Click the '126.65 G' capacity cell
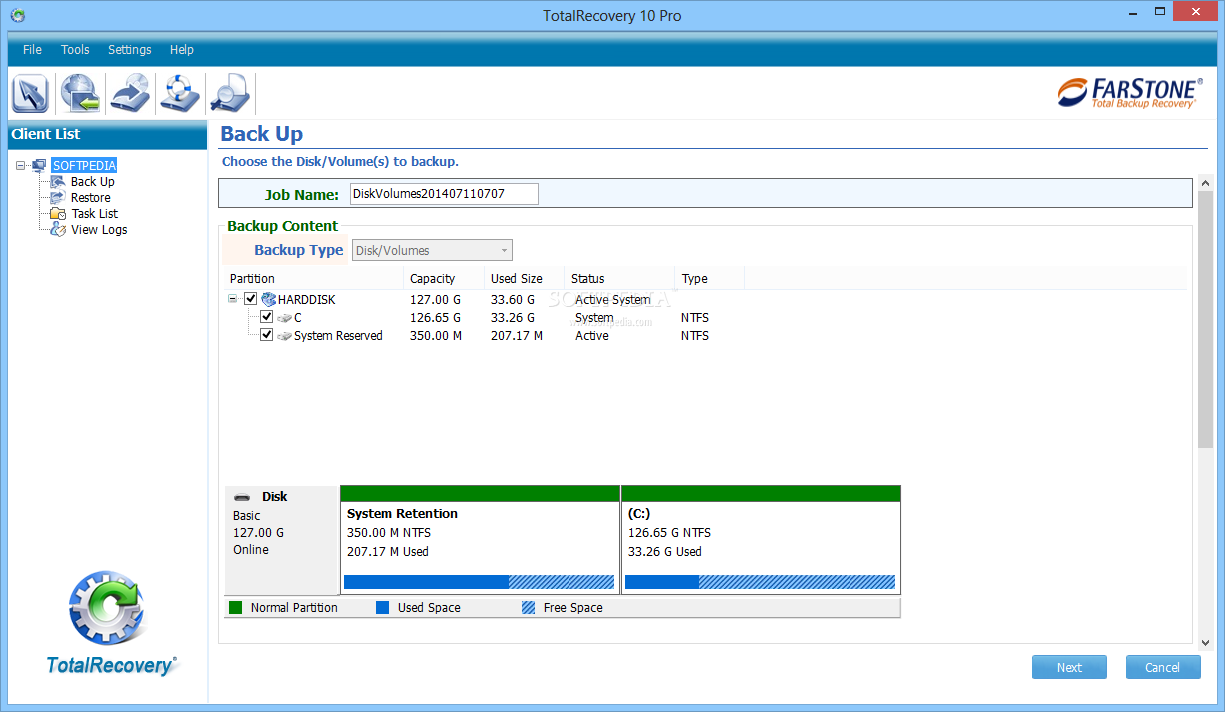 tap(436, 318)
